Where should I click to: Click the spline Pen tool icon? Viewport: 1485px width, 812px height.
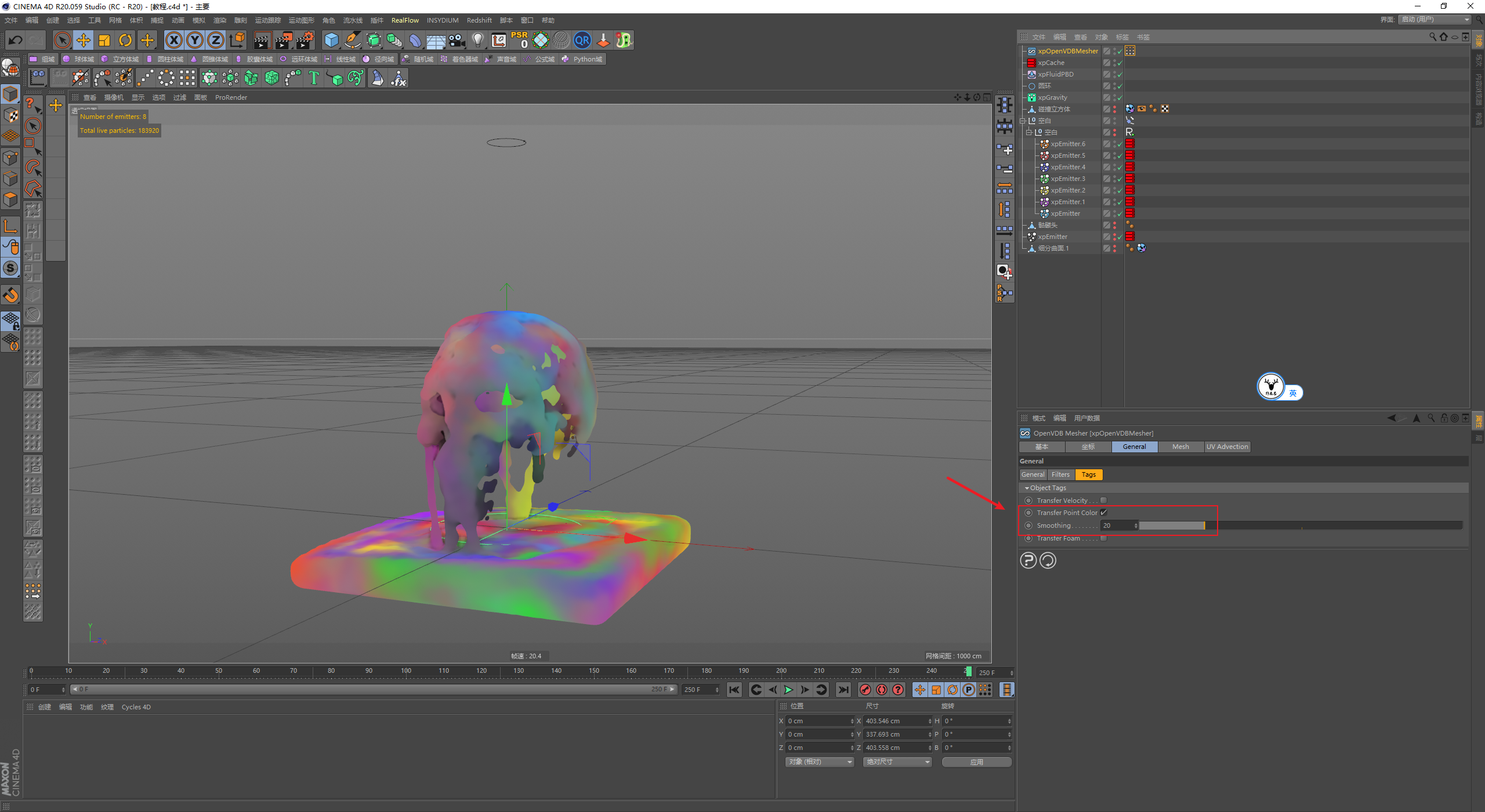coord(352,40)
